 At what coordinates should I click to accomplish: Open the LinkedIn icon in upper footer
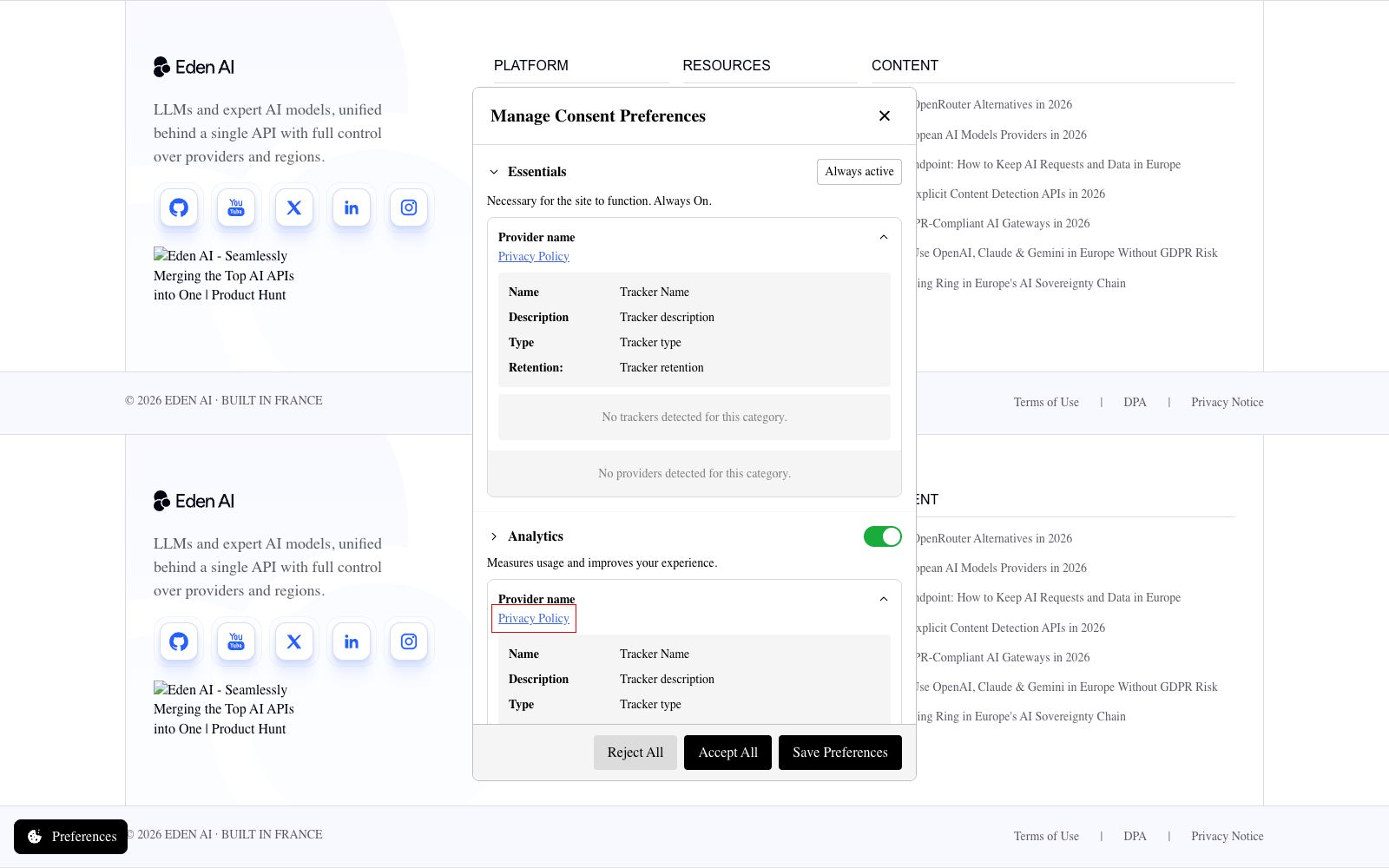click(352, 207)
